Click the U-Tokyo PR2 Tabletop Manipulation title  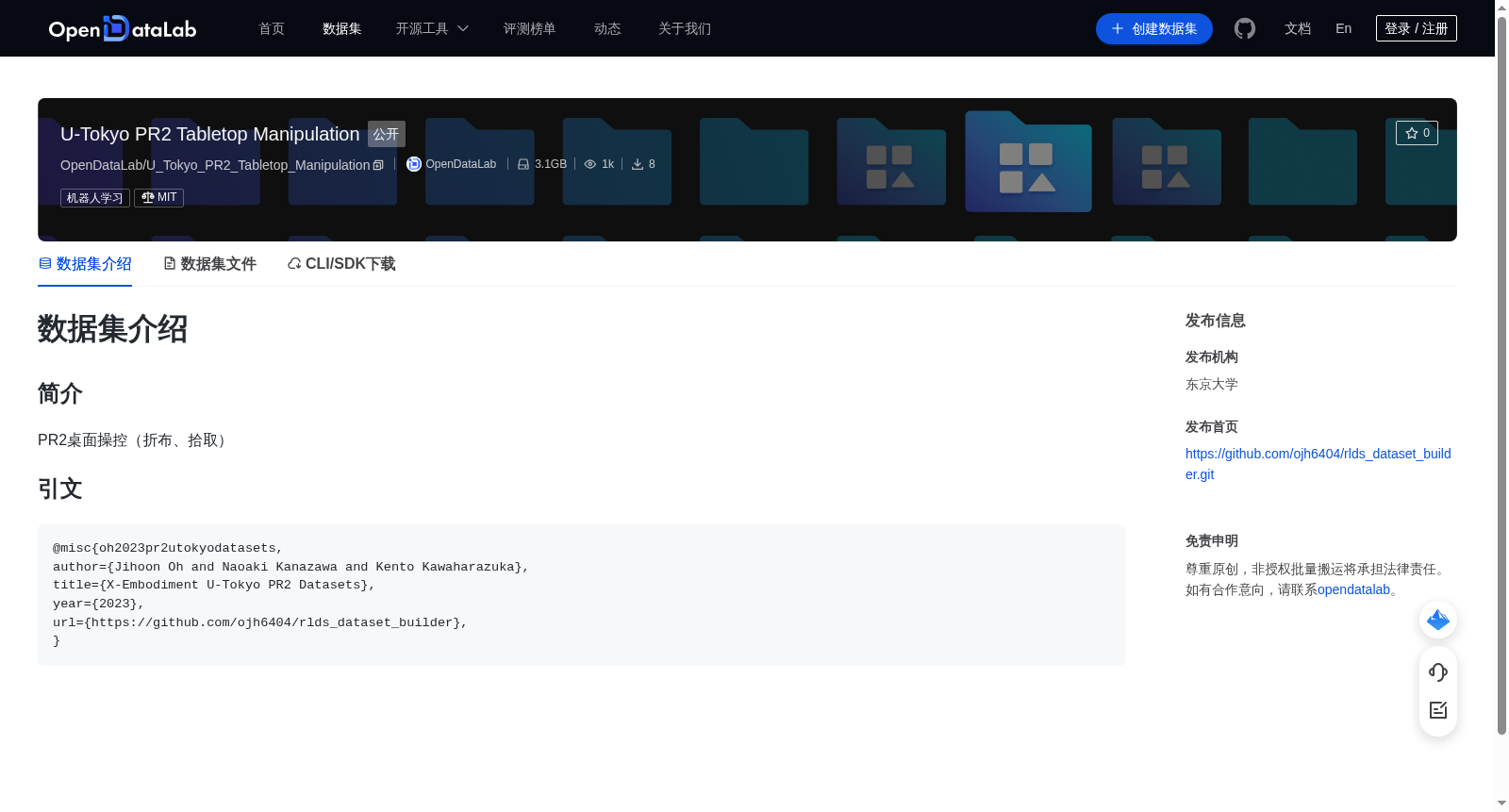pos(210,134)
